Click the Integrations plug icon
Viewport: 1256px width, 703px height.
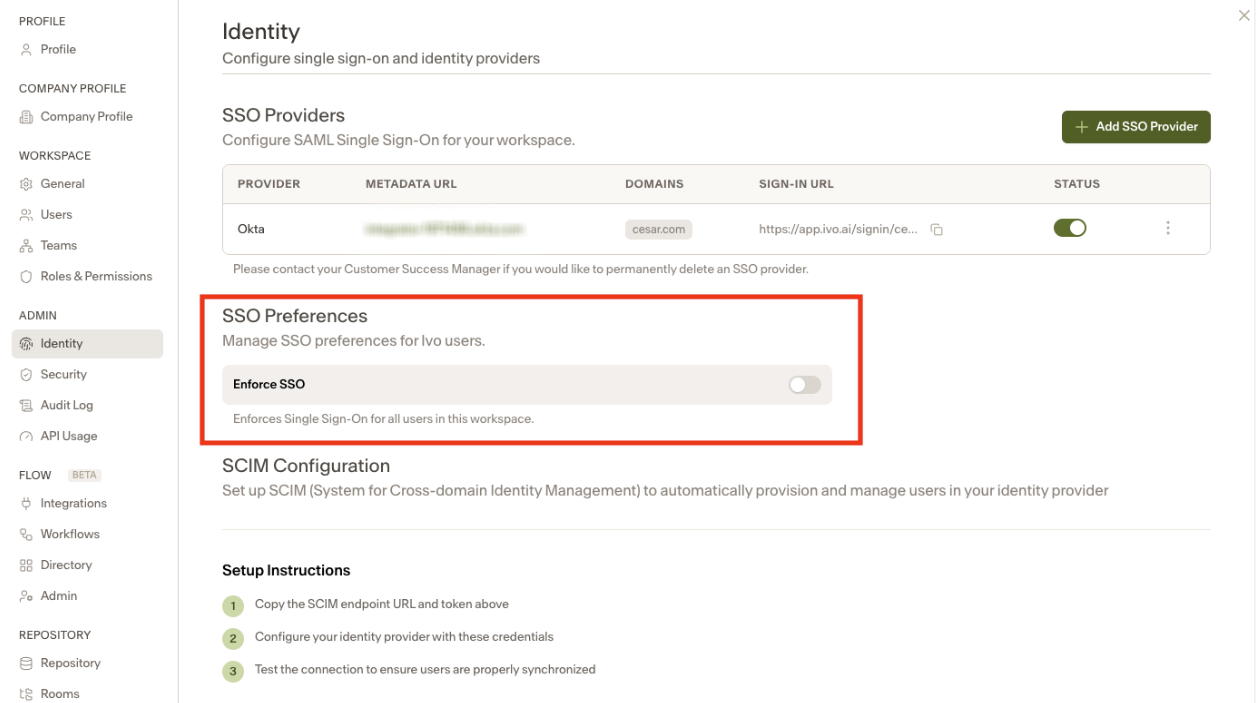(x=26, y=504)
